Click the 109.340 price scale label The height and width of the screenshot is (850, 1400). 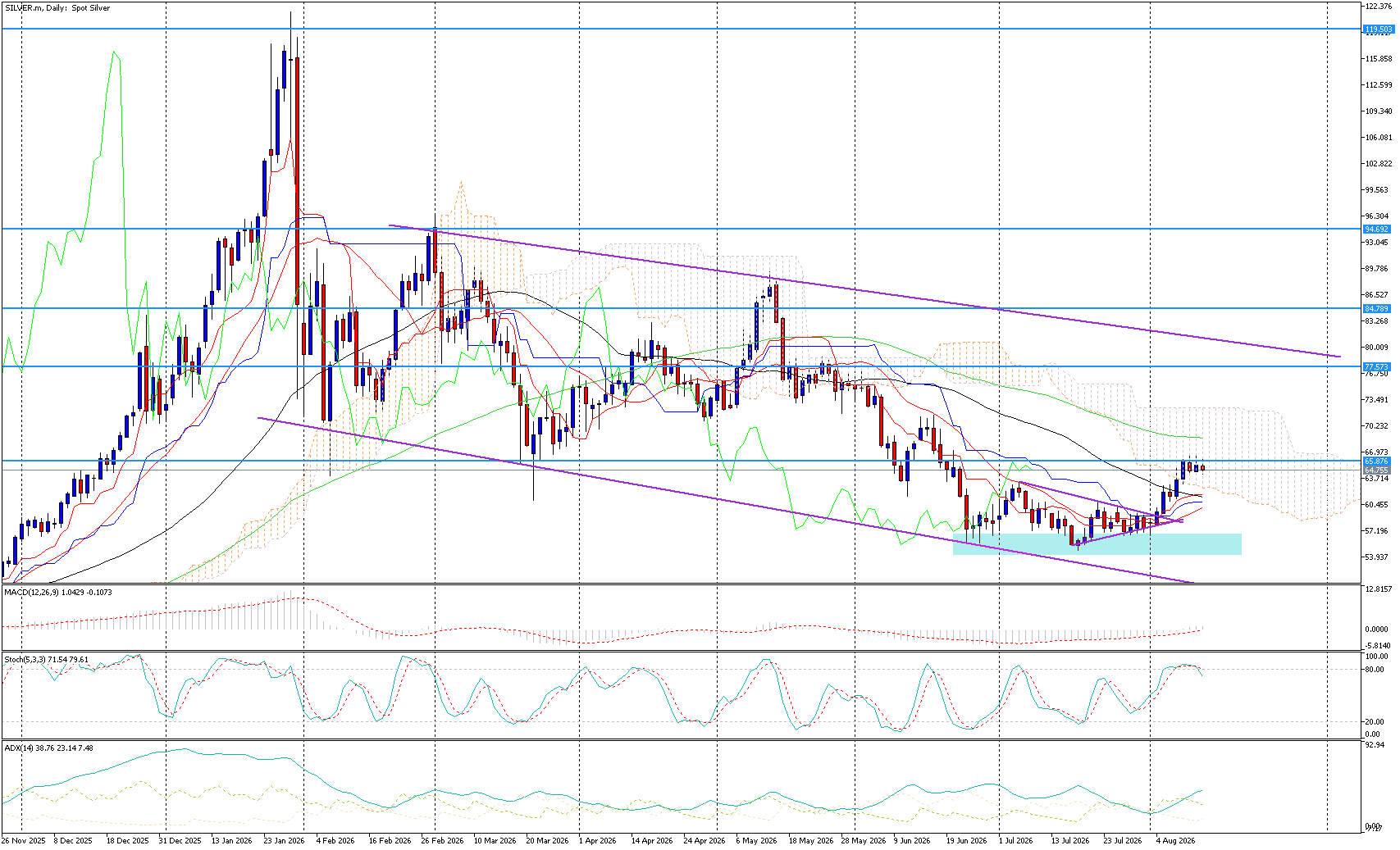(x=1378, y=111)
